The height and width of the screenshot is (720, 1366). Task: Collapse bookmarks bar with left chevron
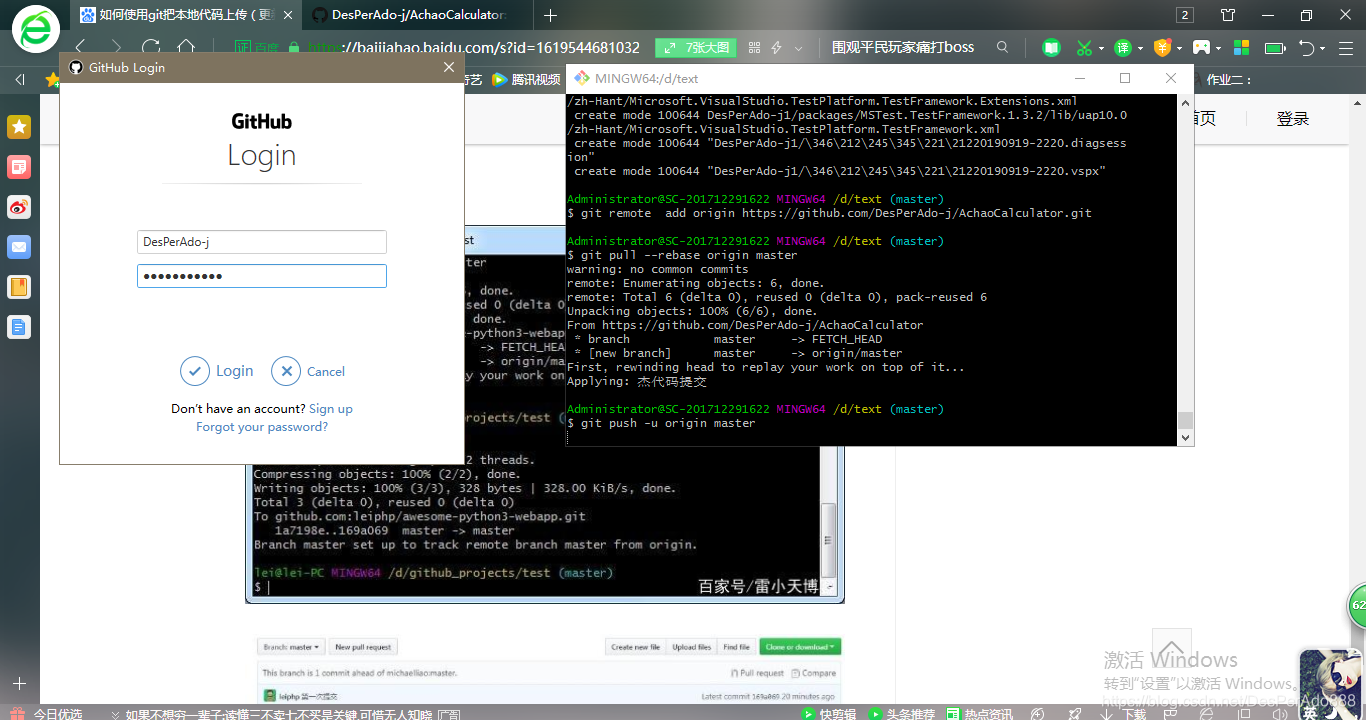coord(19,80)
